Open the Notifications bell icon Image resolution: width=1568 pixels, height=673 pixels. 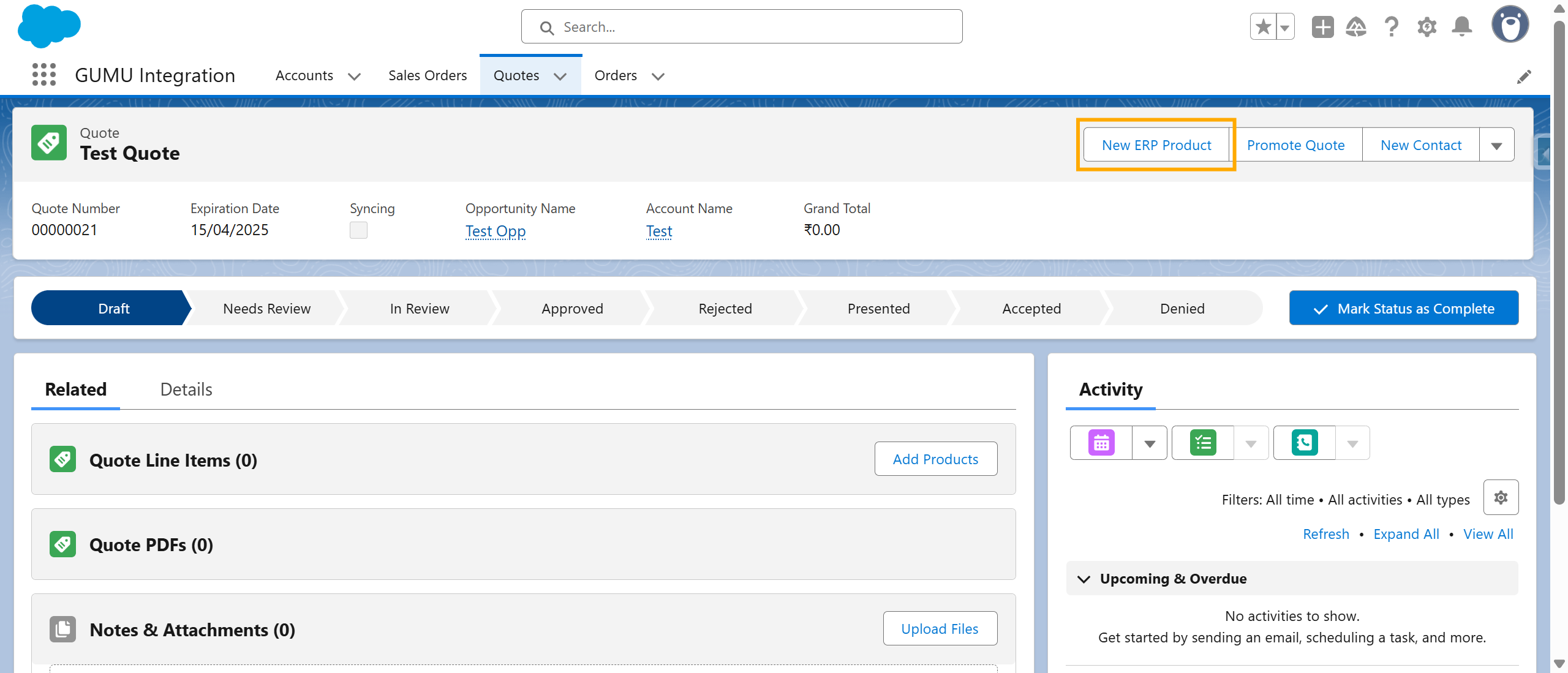pyautogui.click(x=1462, y=27)
